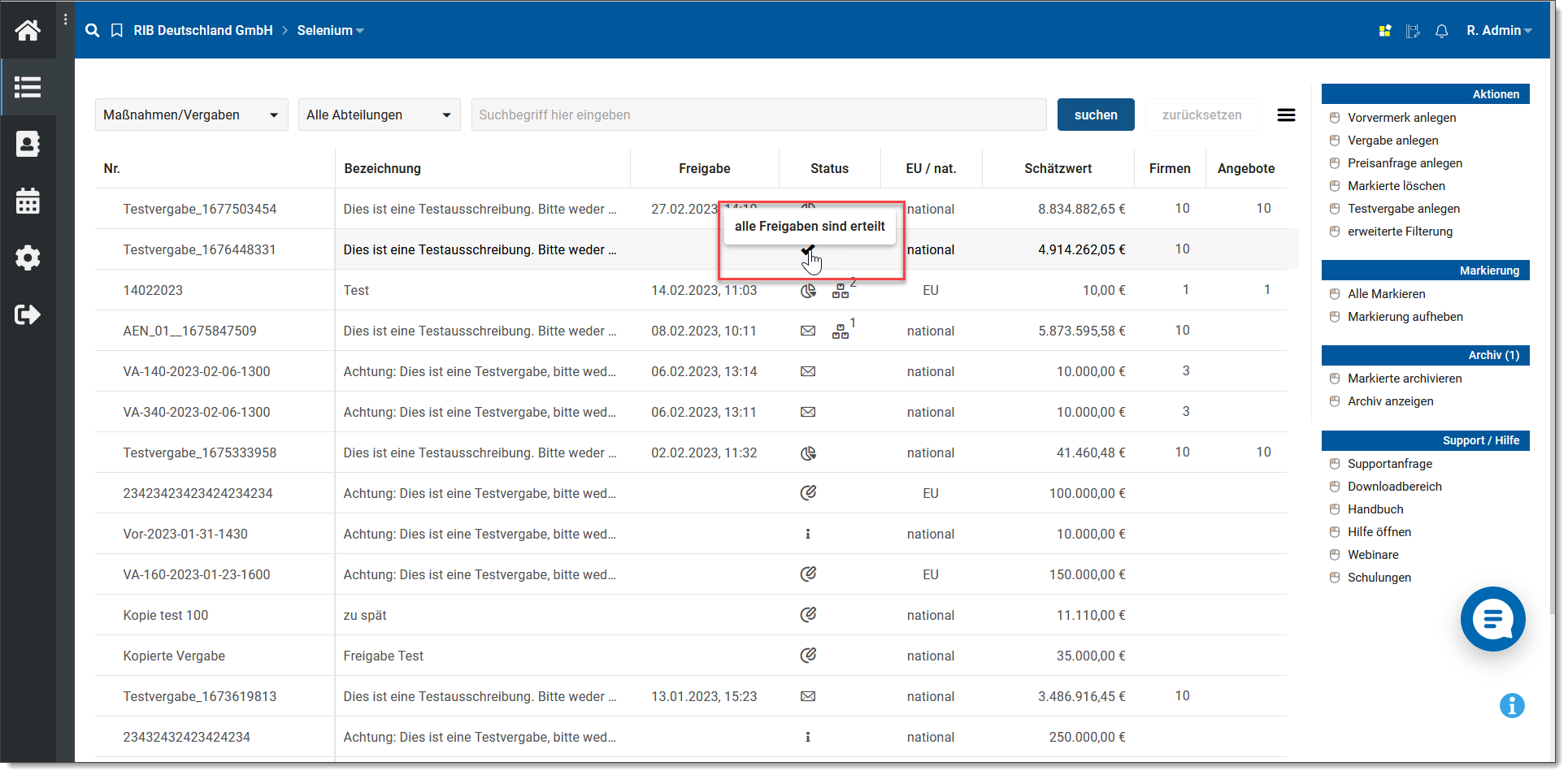The height and width of the screenshot is (775, 1568).
Task: Sort by Nr. column header
Action: point(112,168)
